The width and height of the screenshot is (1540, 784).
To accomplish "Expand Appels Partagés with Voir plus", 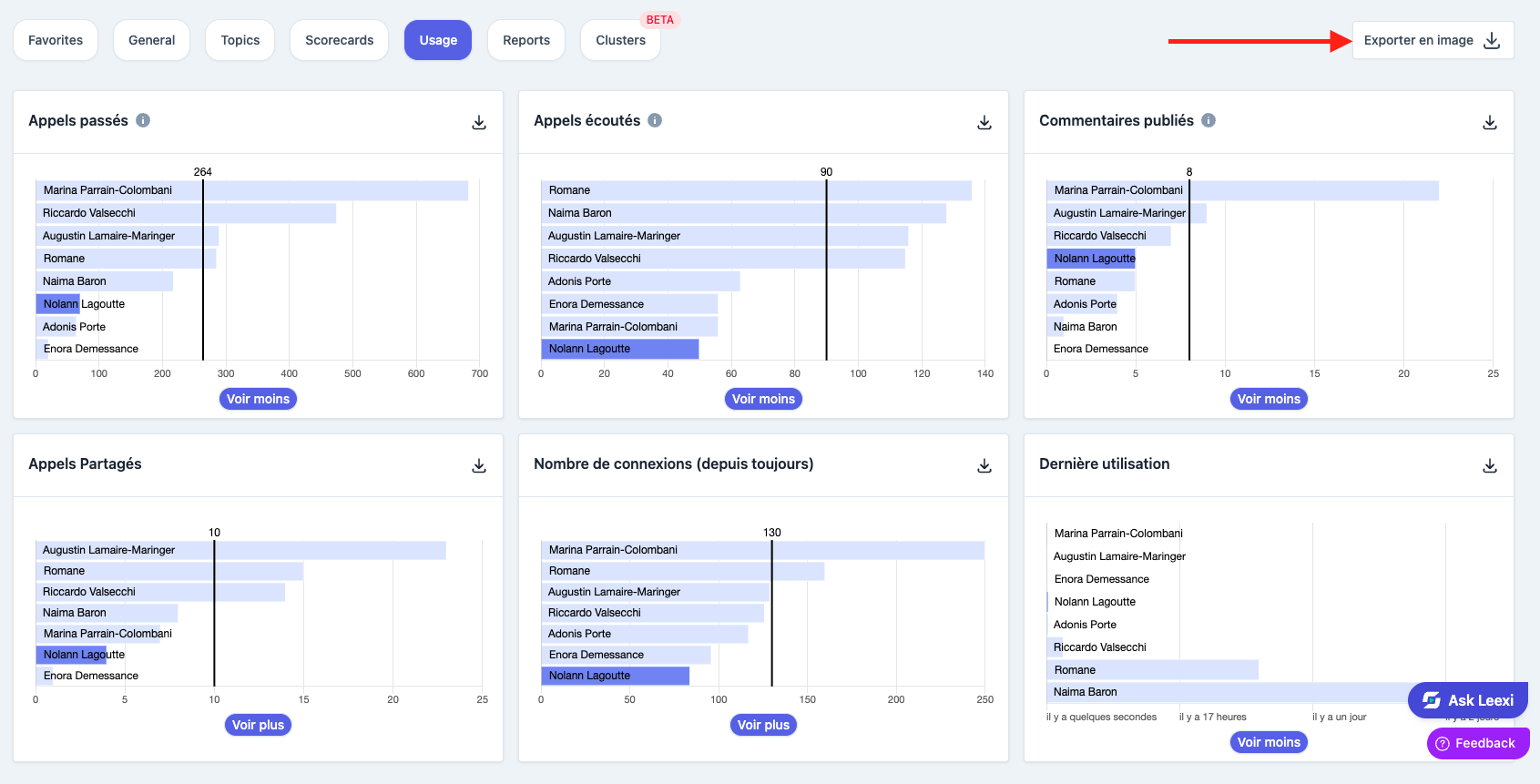I will pos(258,725).
